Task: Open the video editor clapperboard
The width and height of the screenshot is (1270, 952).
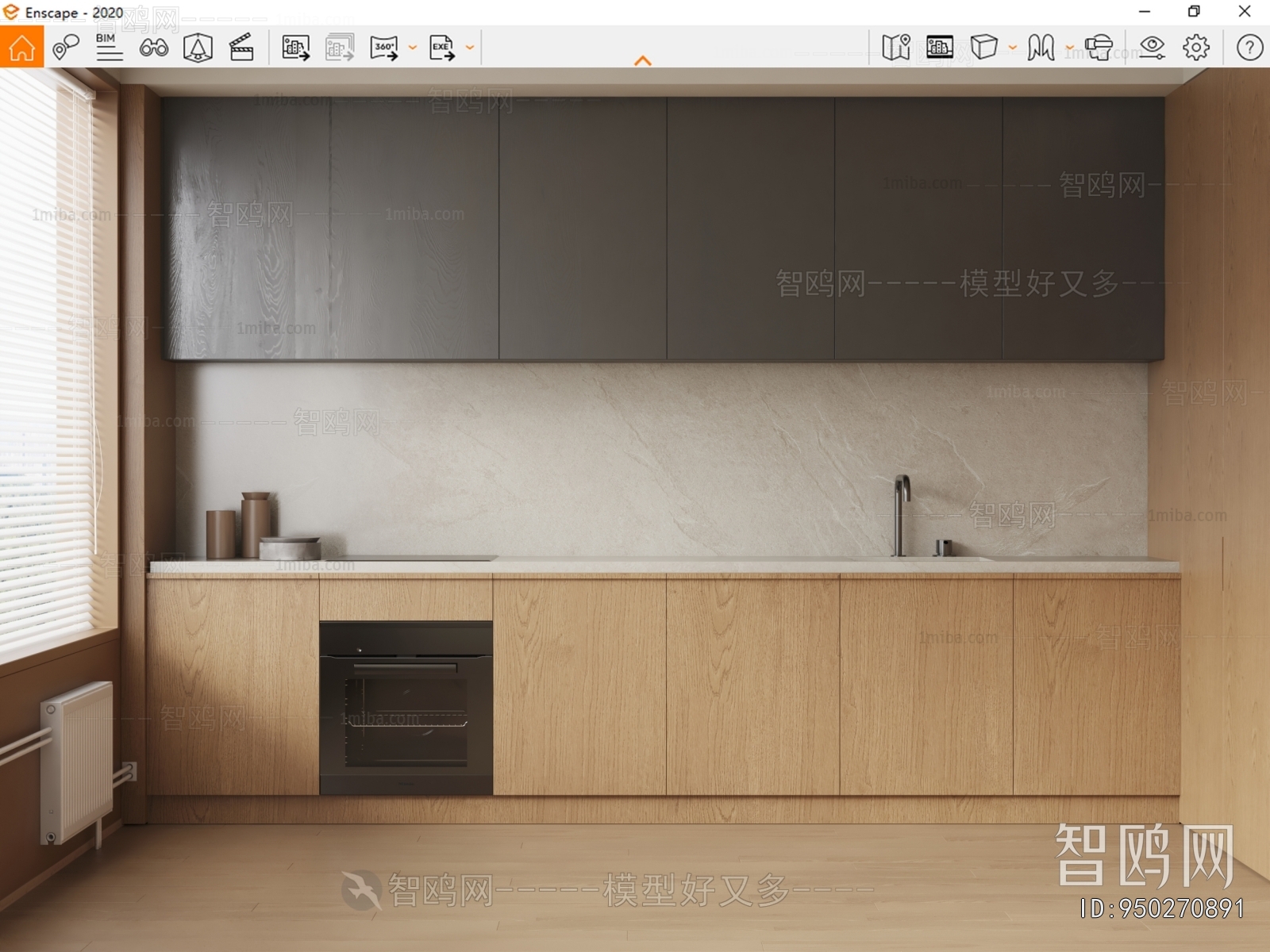Action: click(241, 48)
